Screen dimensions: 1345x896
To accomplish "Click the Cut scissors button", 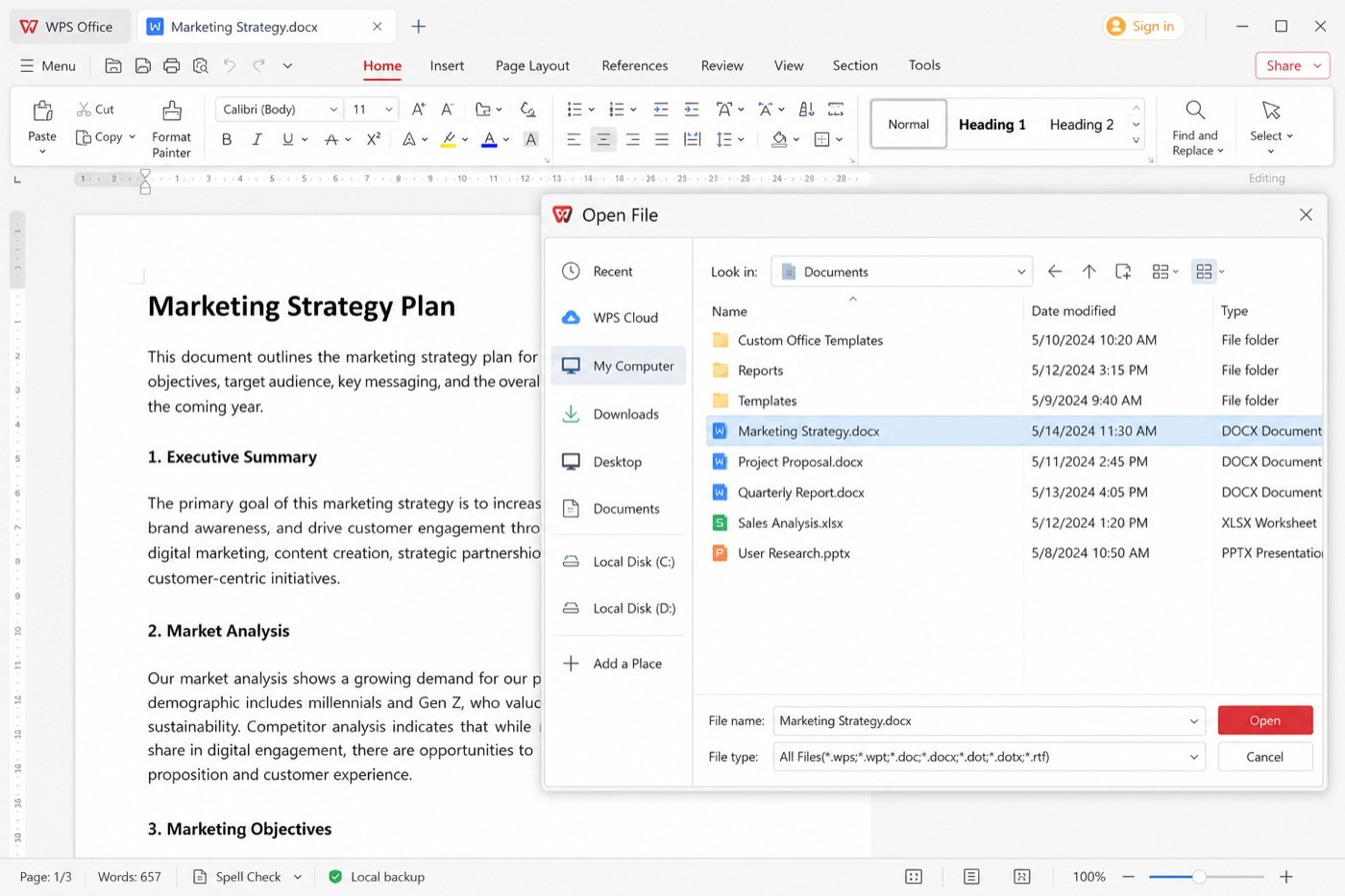I will pyautogui.click(x=96, y=109).
